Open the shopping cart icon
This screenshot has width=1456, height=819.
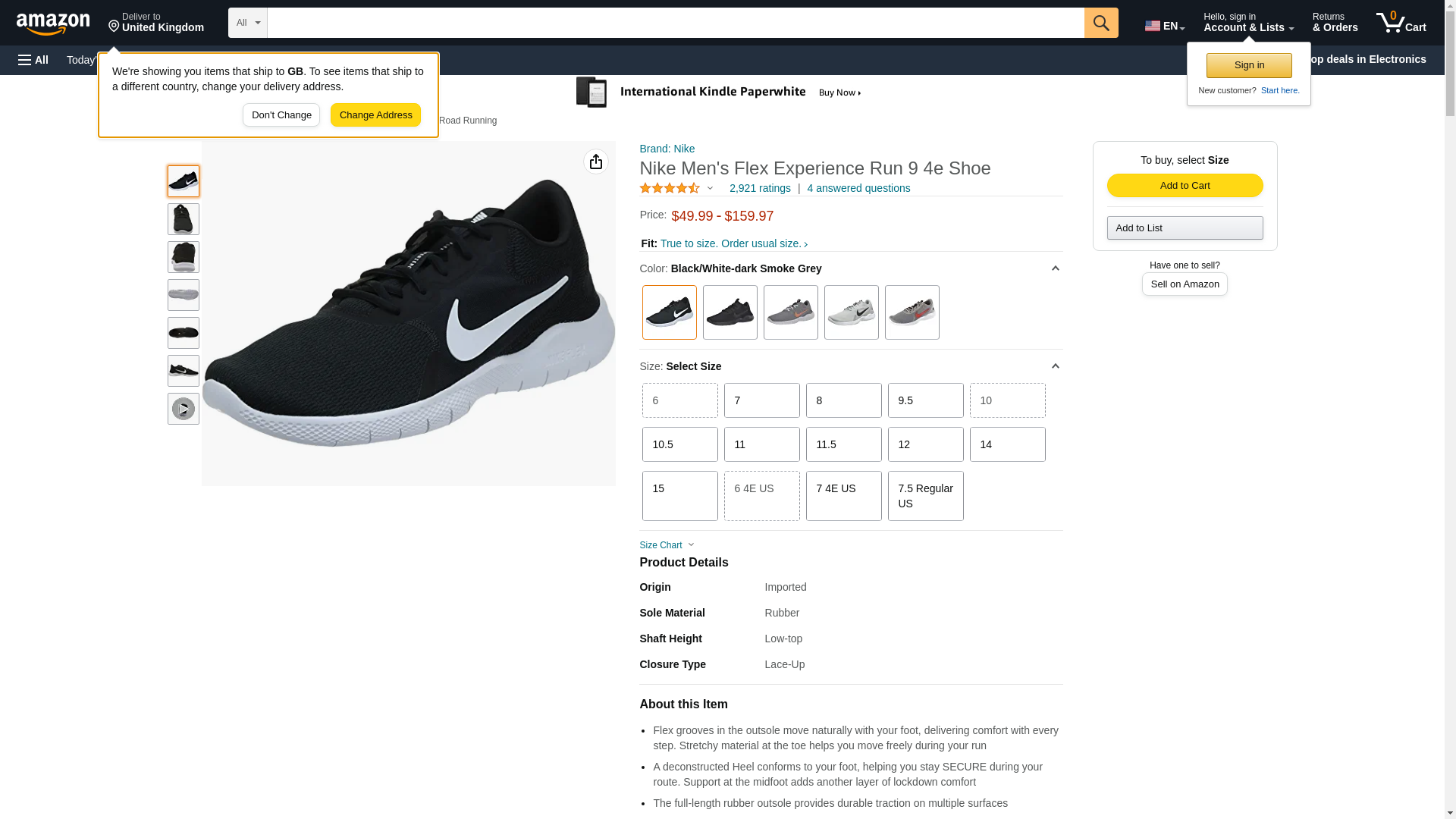1401,23
